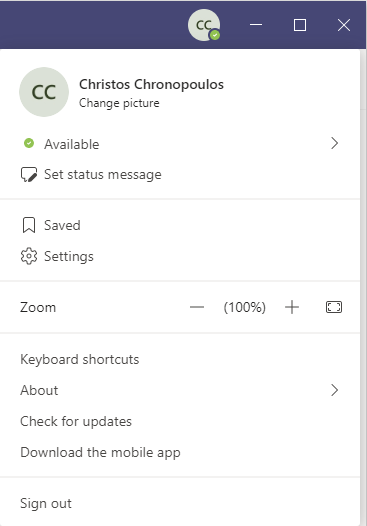Click the CC profile avatar in title bar
Screen dimensions: 367x526
(x=204, y=25)
